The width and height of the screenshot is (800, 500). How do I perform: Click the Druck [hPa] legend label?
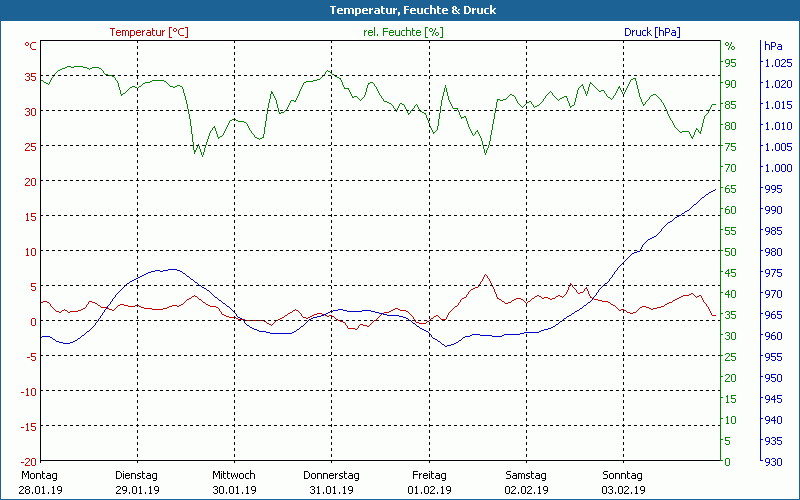coord(652,32)
